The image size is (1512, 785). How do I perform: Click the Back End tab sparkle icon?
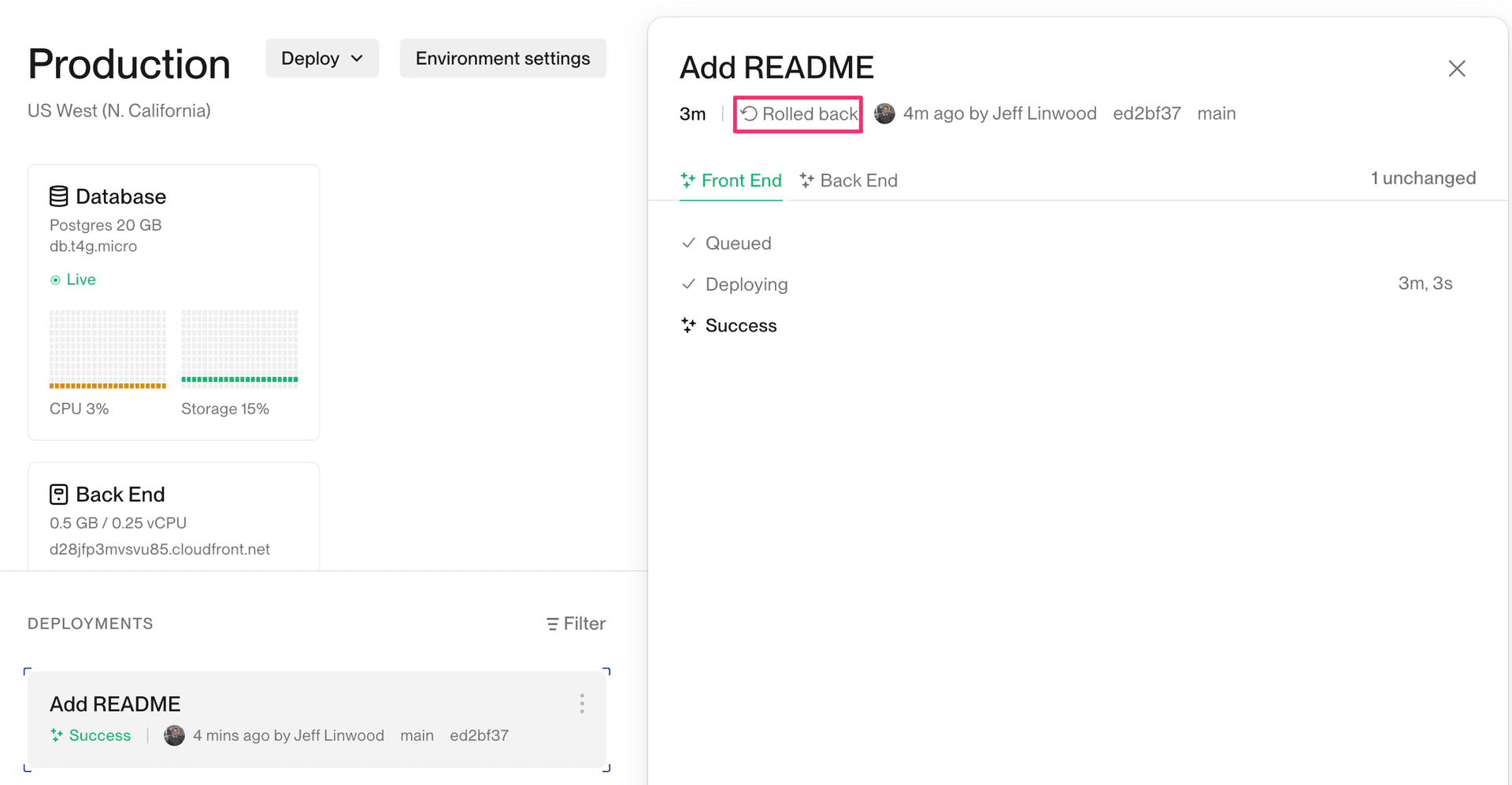tap(807, 180)
